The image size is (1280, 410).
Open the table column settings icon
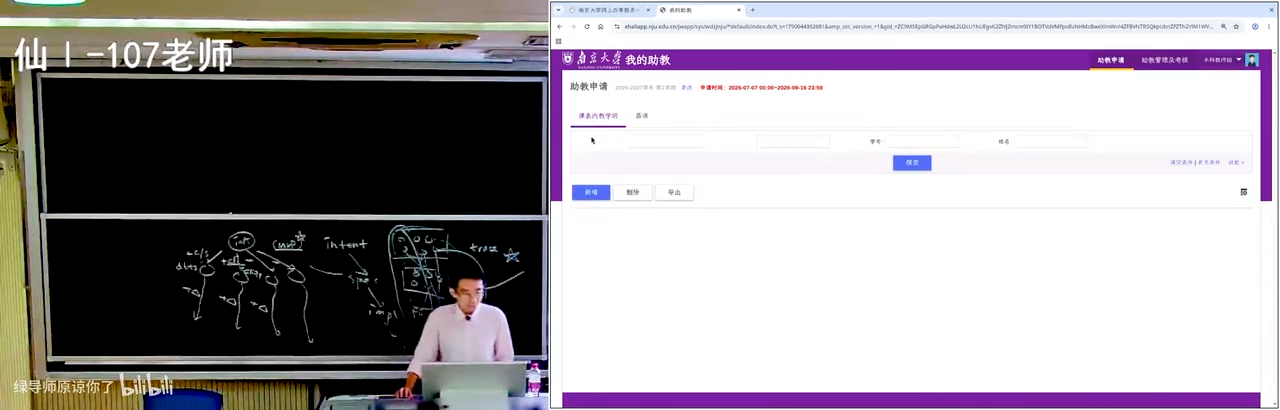[x=1244, y=192]
